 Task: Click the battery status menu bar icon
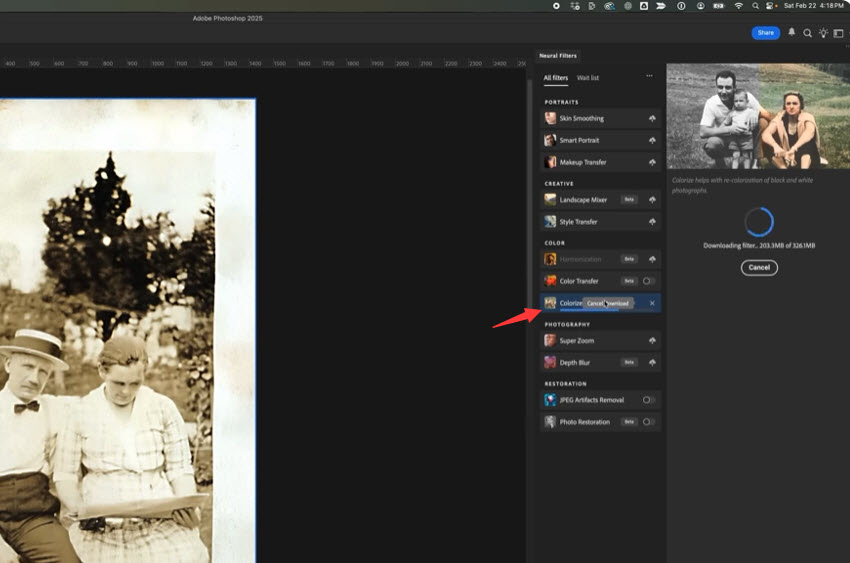(x=718, y=5)
